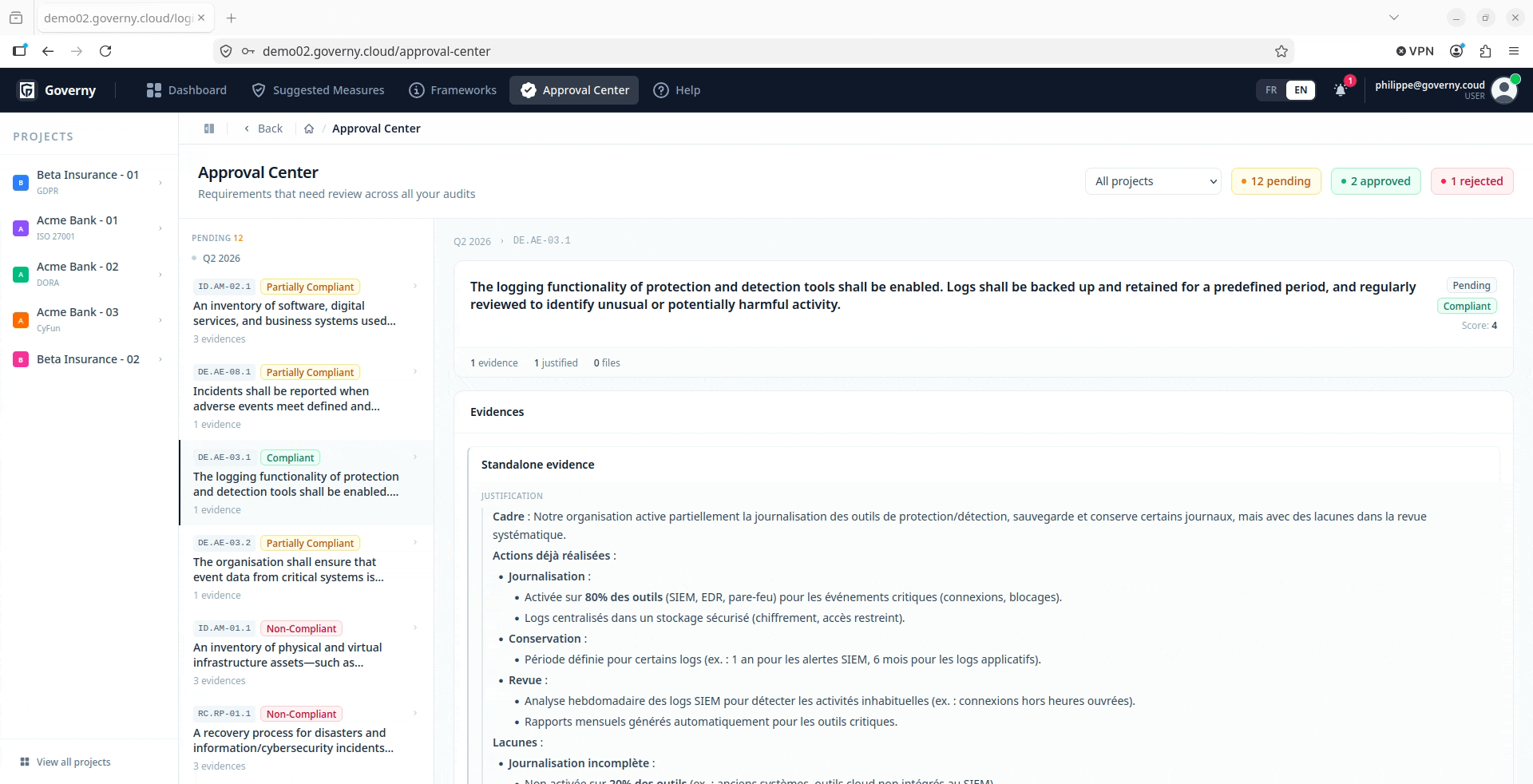1533x784 pixels.
Task: Click Q2 2026 group in pending list
Action: click(x=221, y=258)
